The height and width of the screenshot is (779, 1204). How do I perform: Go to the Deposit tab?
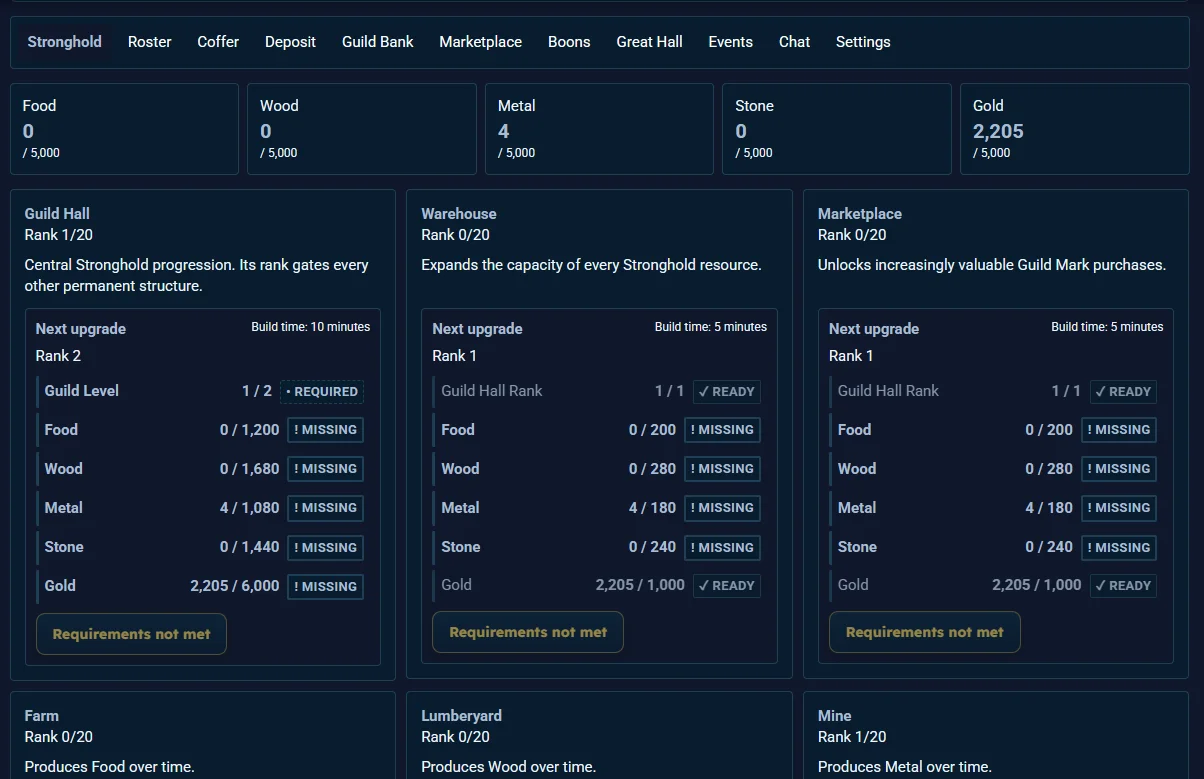pos(290,42)
